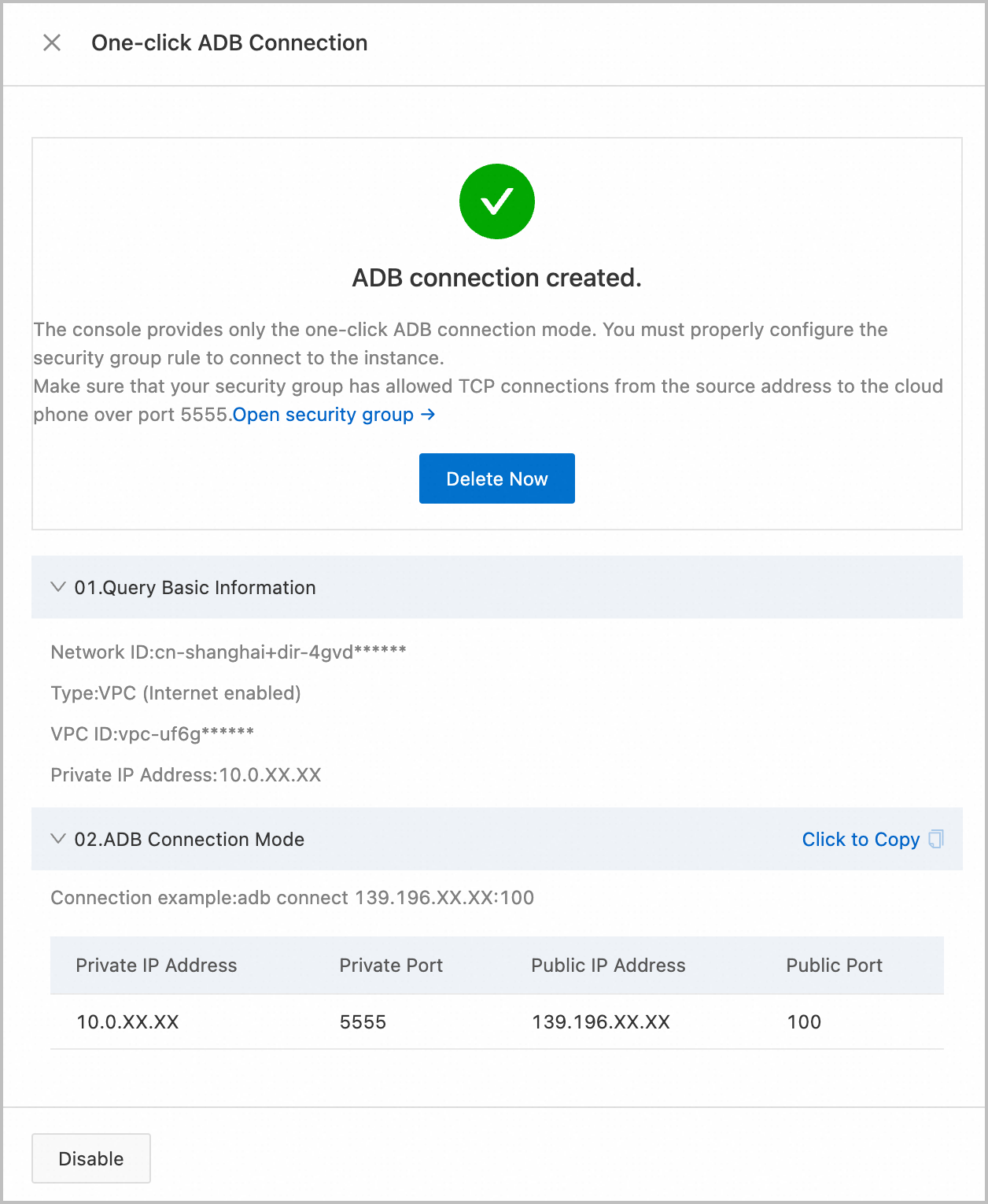This screenshot has width=988, height=1204.
Task: Open security group via the link
Action: [324, 415]
